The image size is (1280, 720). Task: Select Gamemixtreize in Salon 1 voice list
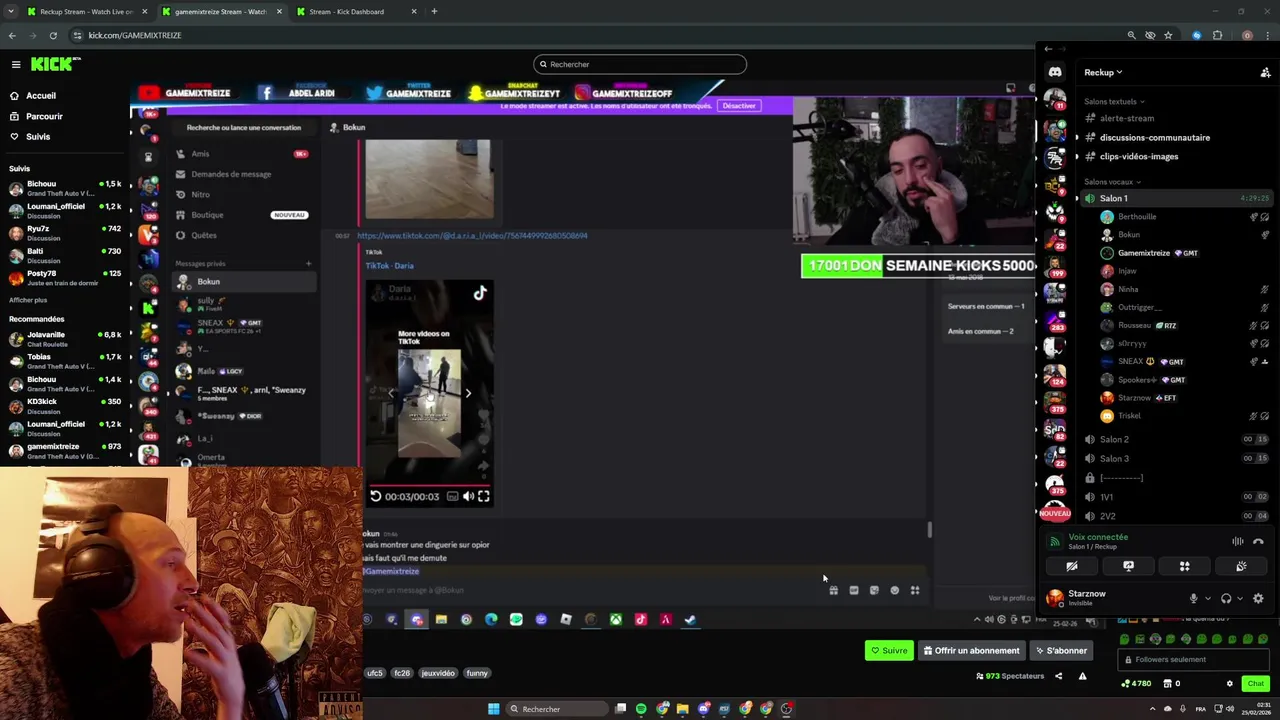click(x=1143, y=253)
